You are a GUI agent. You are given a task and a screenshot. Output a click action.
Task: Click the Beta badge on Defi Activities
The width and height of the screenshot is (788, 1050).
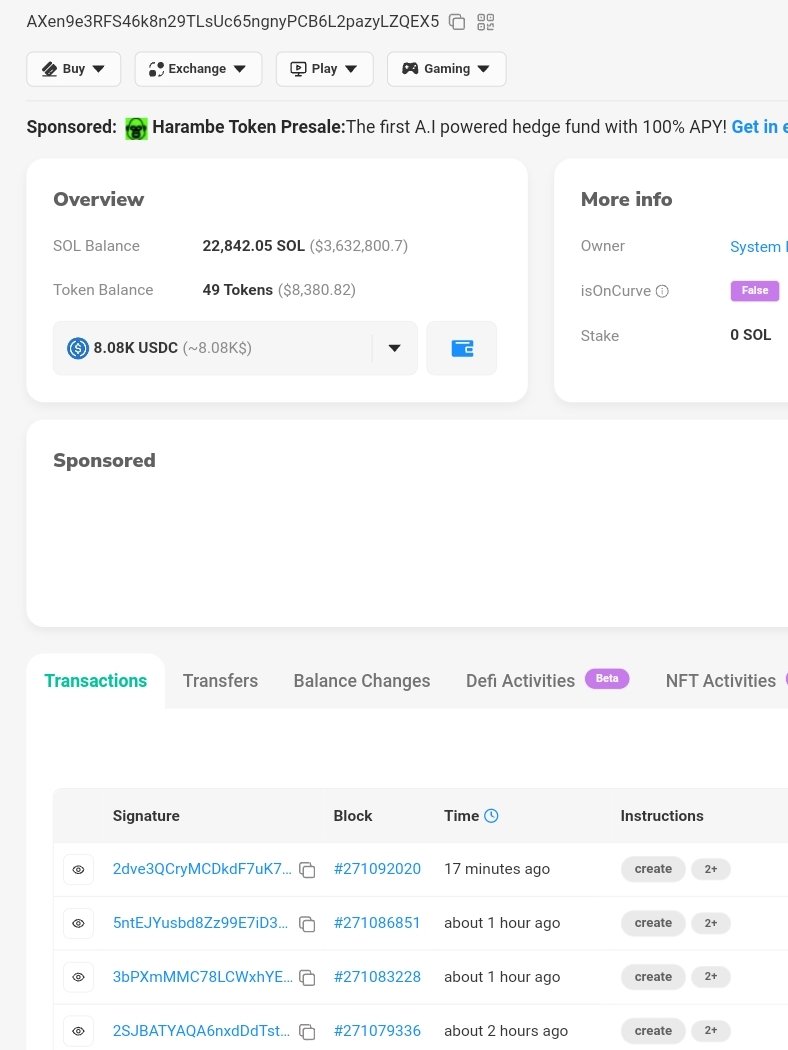pyautogui.click(x=607, y=679)
